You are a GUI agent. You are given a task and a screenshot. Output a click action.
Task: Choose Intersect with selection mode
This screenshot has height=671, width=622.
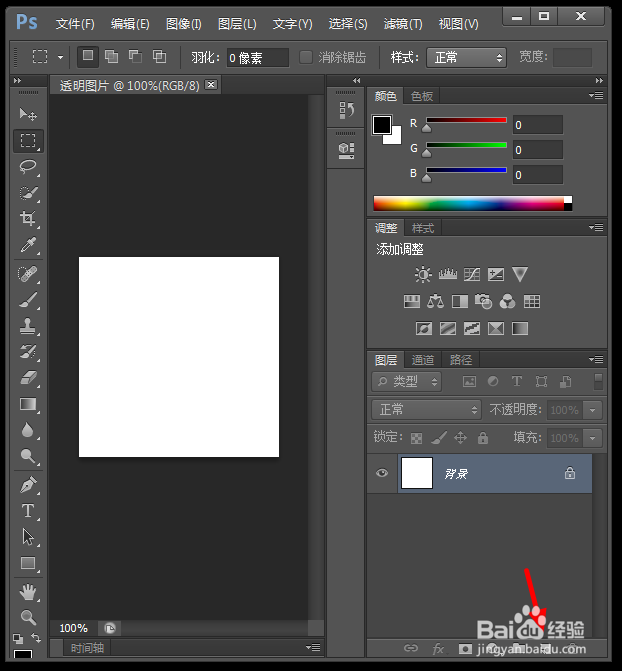[159, 56]
